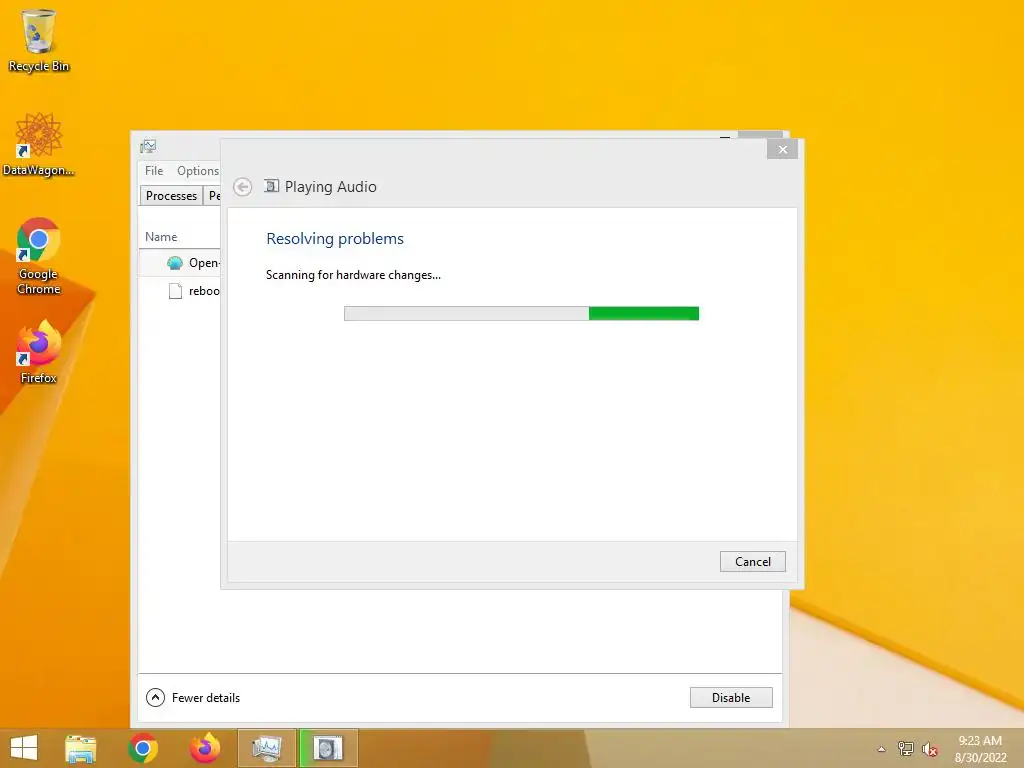Click the Disable button in Task Manager
The image size is (1024, 768).
(x=731, y=697)
